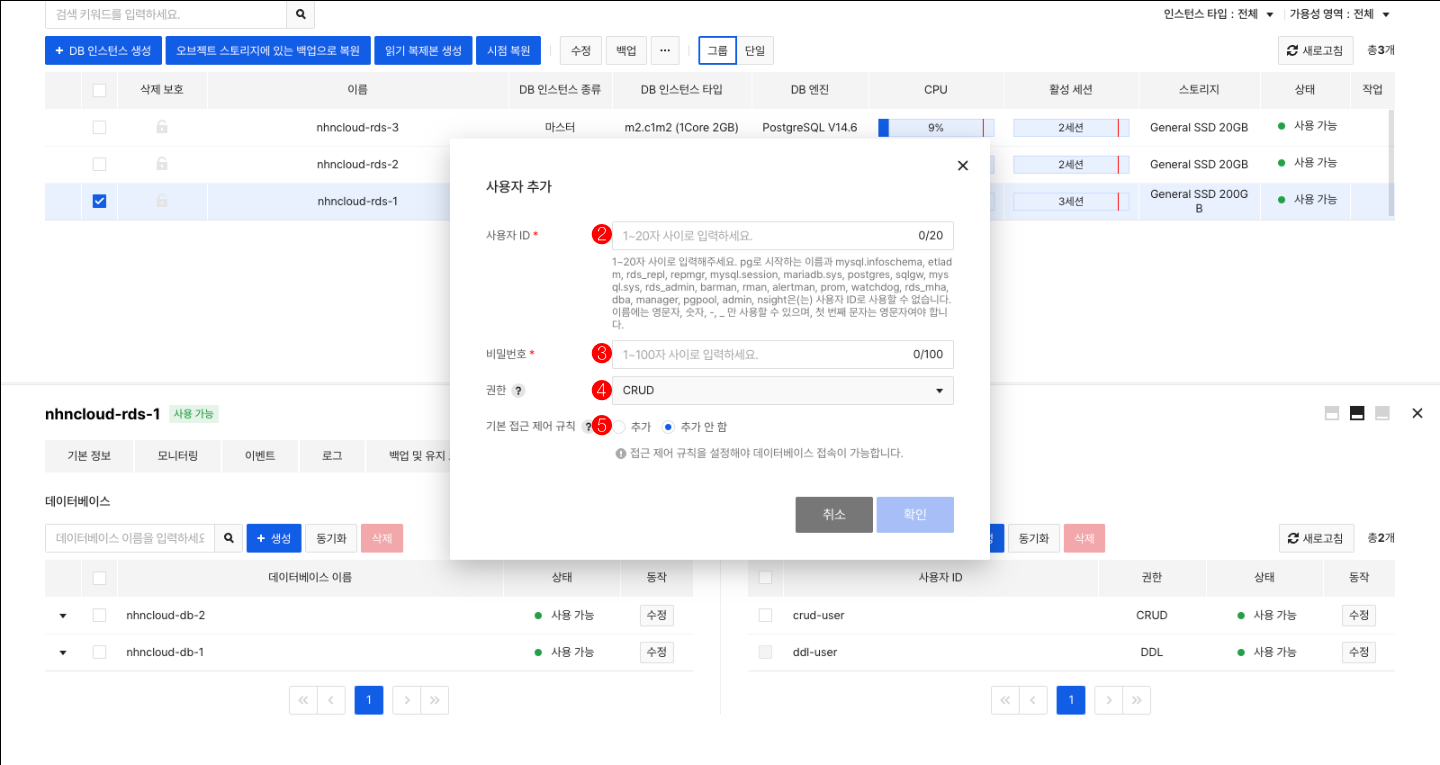1440x765 pixels.
Task: Click lock icon in nhncloud-rds-1 row
Action: [x=161, y=201]
